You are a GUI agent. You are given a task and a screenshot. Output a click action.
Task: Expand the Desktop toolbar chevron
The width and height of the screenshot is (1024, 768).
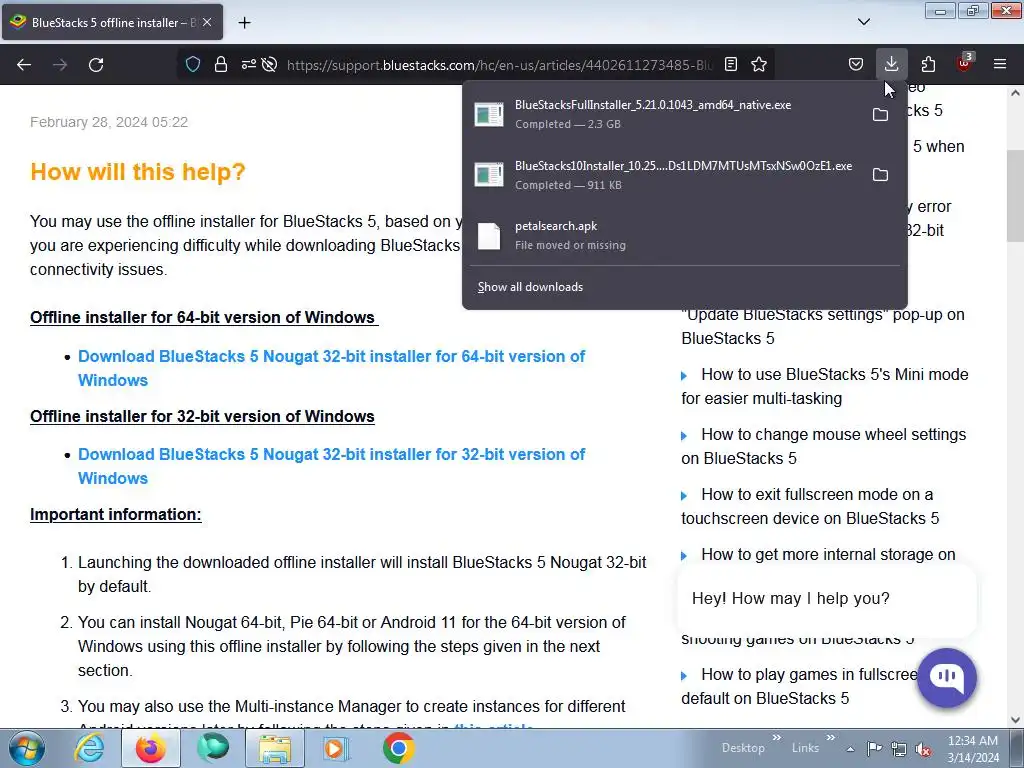coord(776,738)
